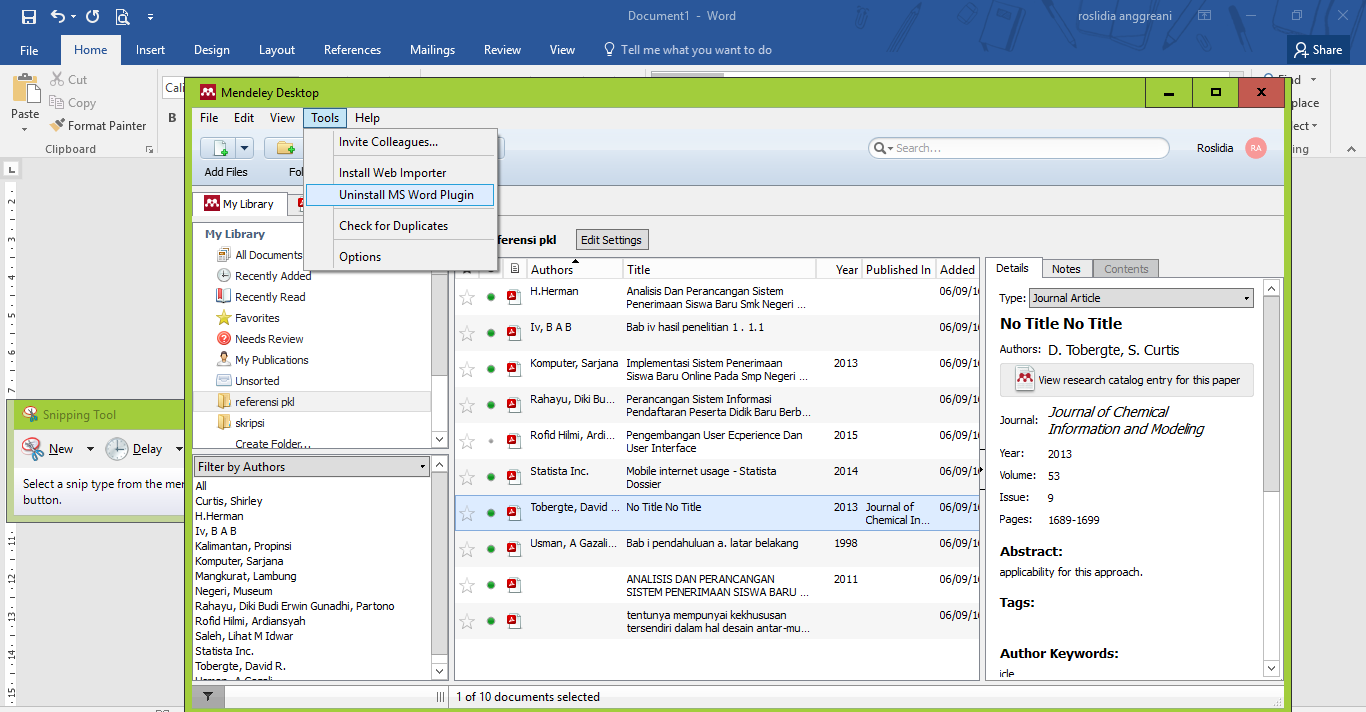
Task: Open PDF icon for Usman, A Gazali document
Action: (x=514, y=549)
